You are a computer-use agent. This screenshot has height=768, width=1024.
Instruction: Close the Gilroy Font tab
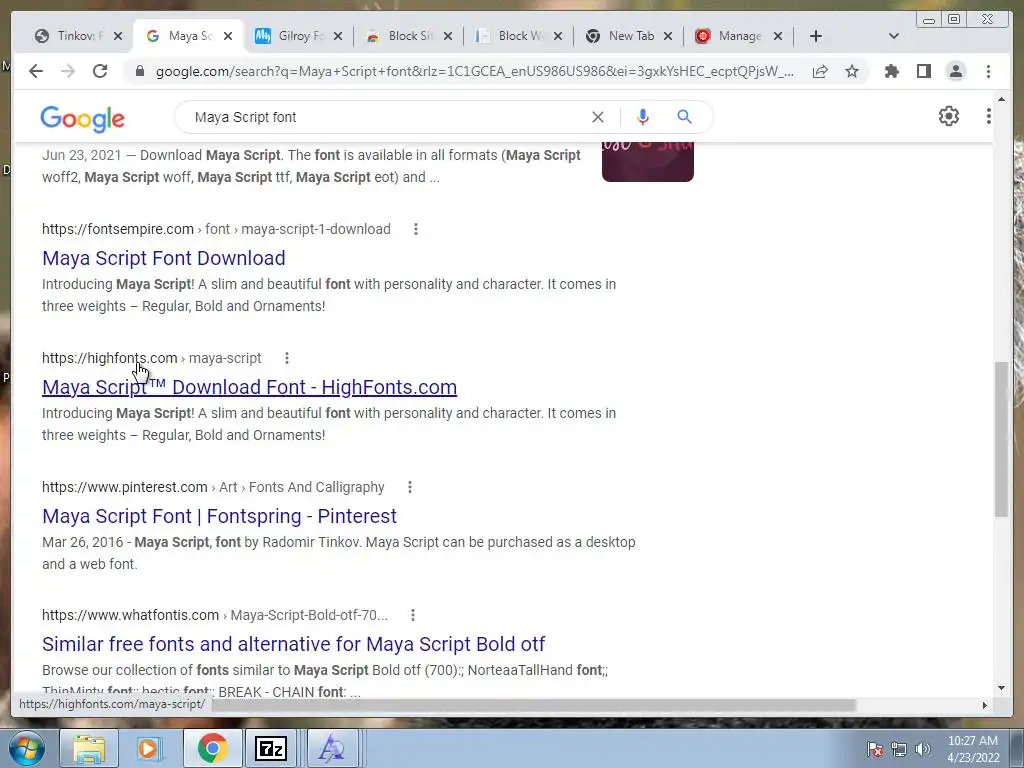338,36
